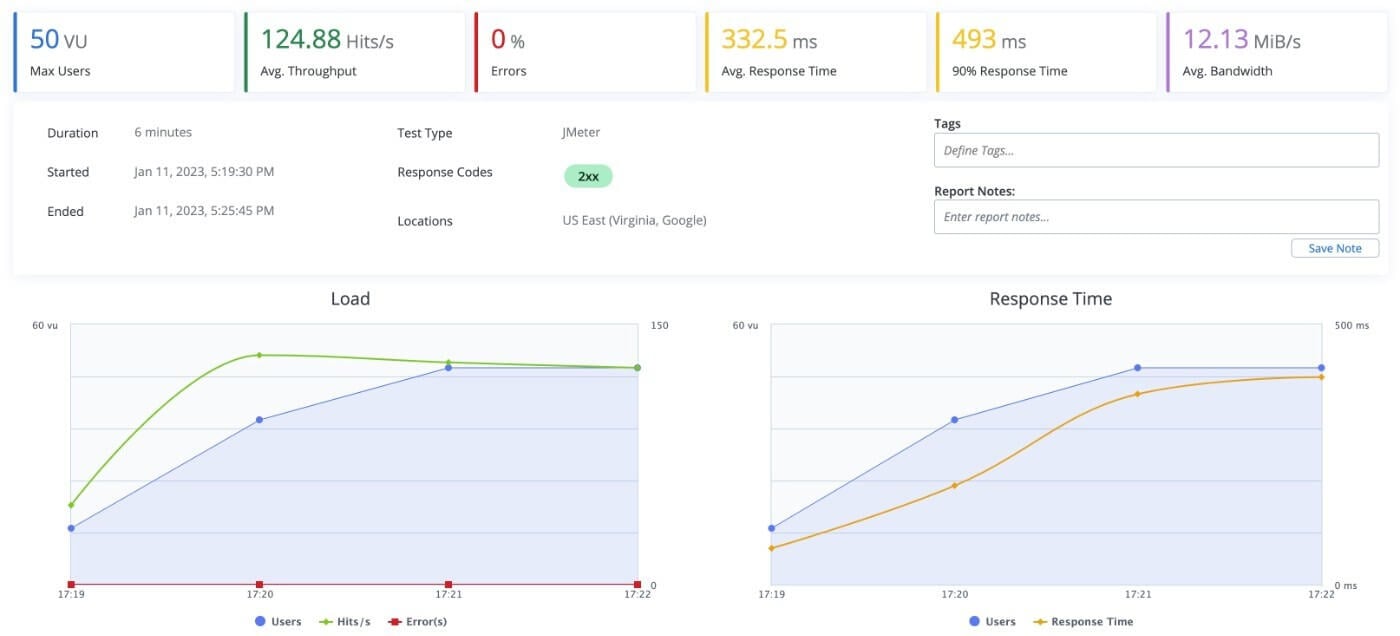
Task: Click the Load chart title
Action: (x=350, y=299)
